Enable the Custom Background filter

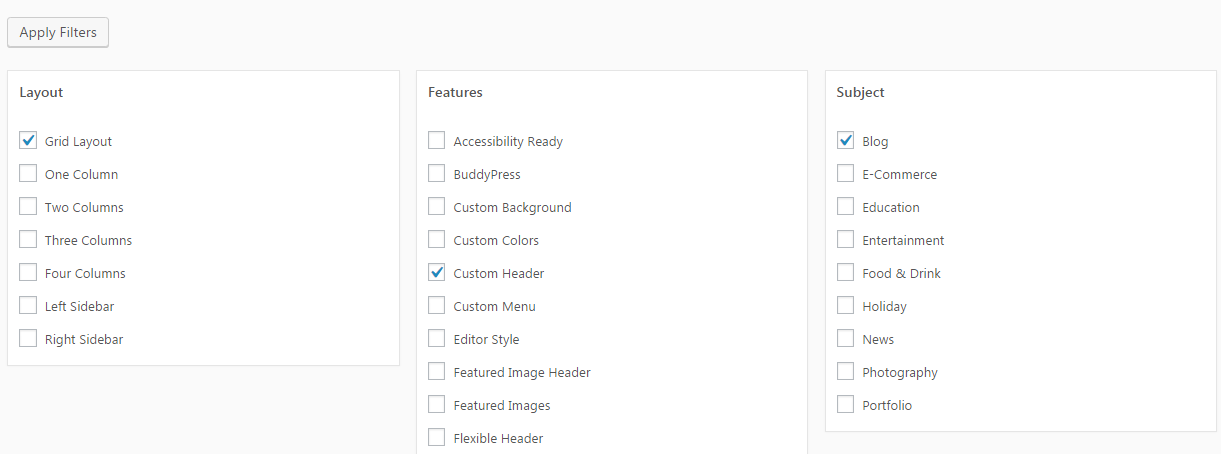(x=437, y=206)
